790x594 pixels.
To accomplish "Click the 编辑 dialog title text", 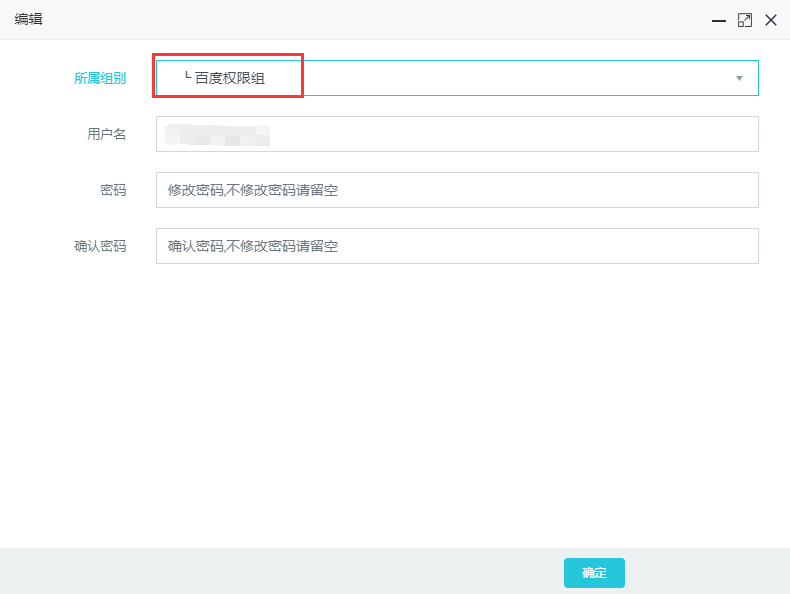I will point(28,20).
